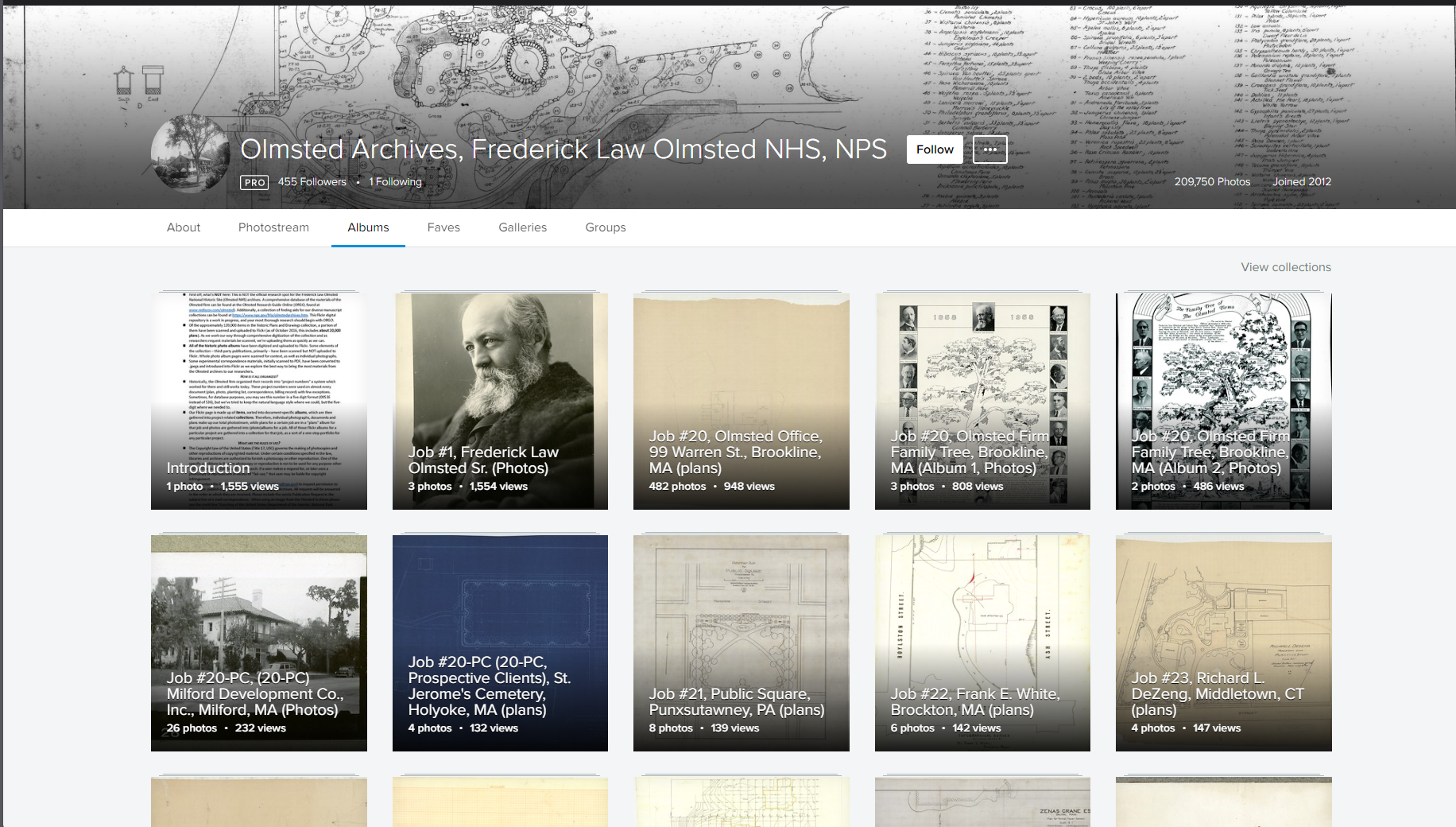1456x827 pixels.
Task: Click the profile name Olmsted Archives heading
Action: coord(563,149)
